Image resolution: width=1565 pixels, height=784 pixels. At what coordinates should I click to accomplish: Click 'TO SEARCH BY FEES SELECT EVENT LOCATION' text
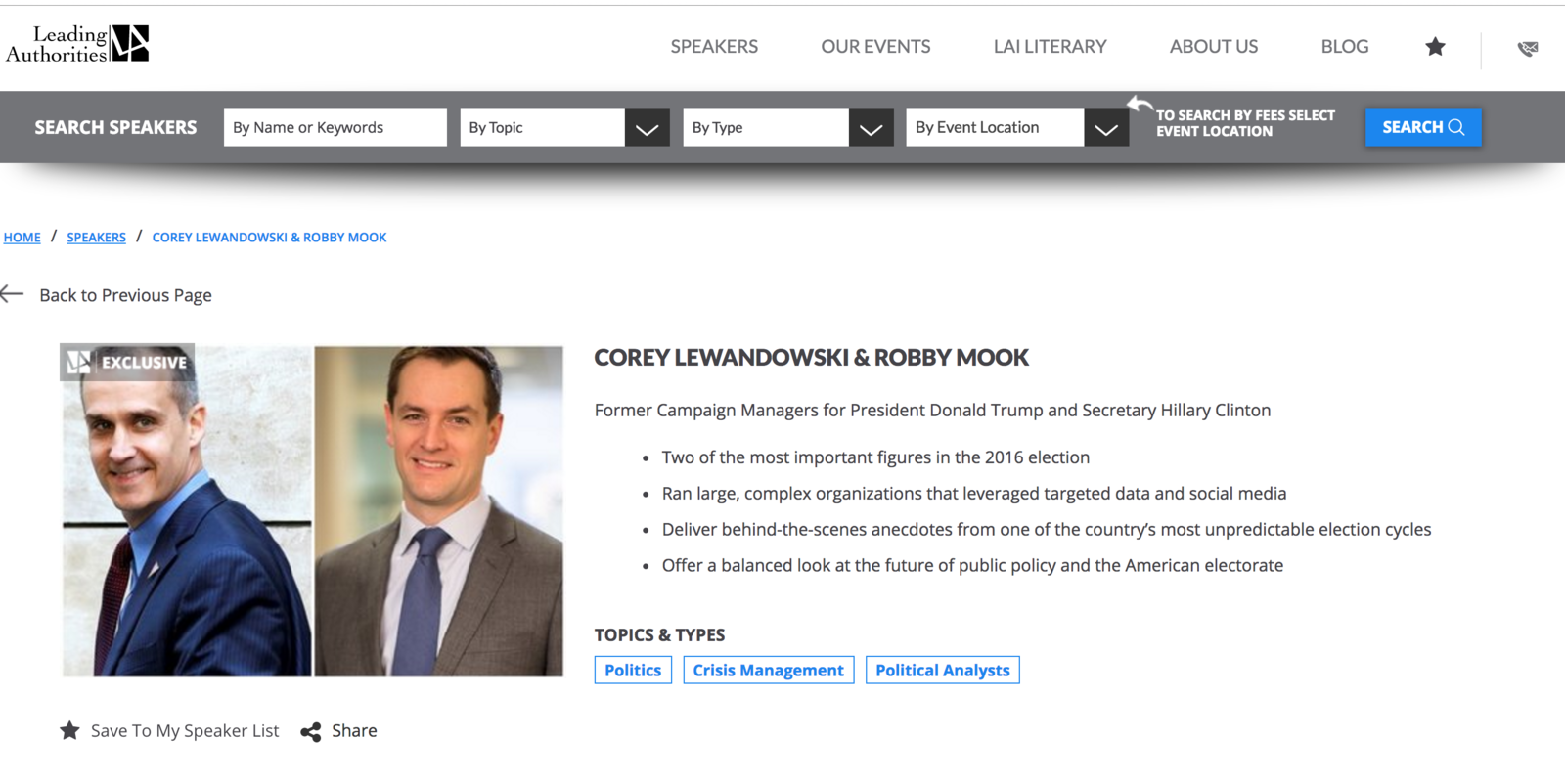[x=1245, y=123]
